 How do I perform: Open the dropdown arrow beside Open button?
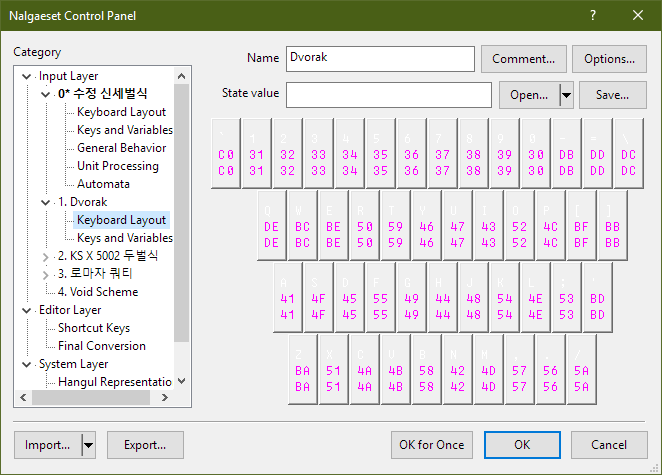click(x=567, y=95)
